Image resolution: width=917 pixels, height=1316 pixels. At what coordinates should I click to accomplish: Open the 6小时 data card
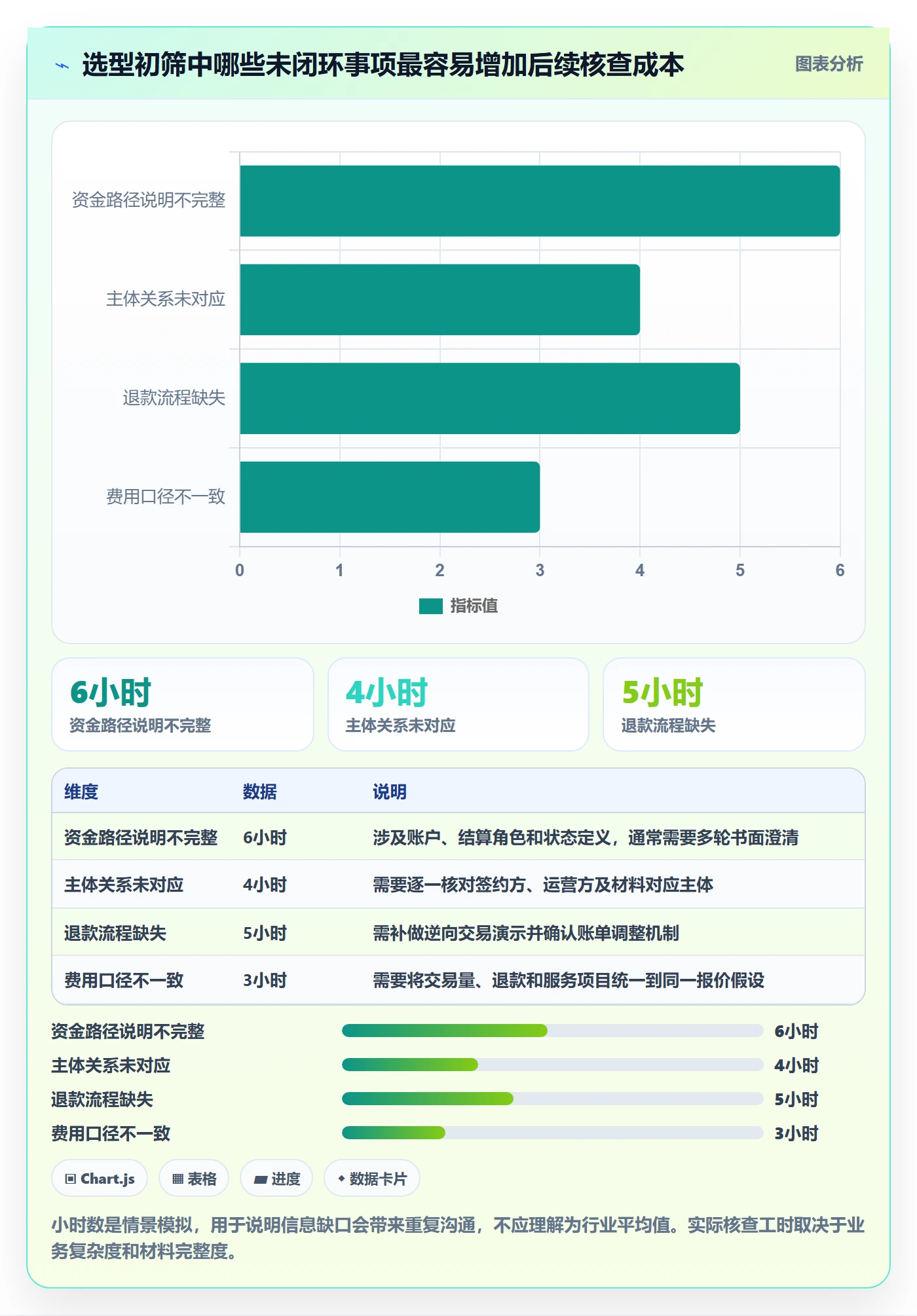coord(183,704)
